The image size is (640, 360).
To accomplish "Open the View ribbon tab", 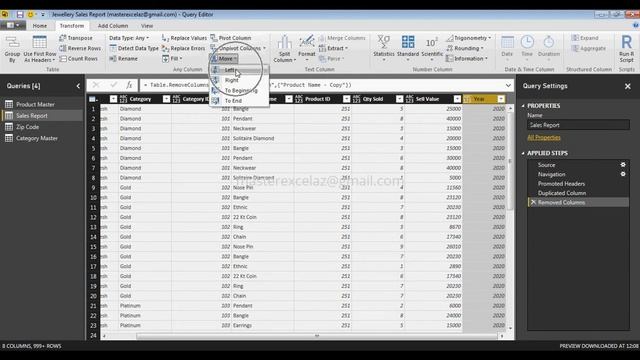I will coord(147,26).
